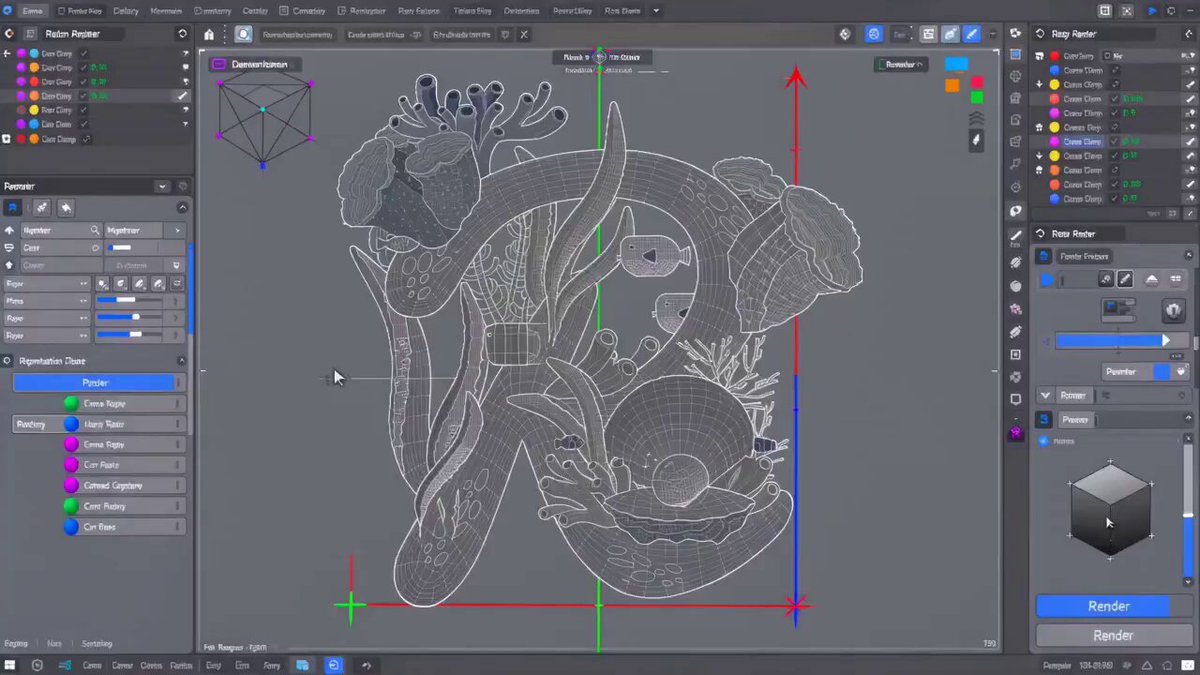Select the blue brush icon atop the viewport
This screenshot has height=675, width=1200.
pyautogui.click(x=971, y=34)
